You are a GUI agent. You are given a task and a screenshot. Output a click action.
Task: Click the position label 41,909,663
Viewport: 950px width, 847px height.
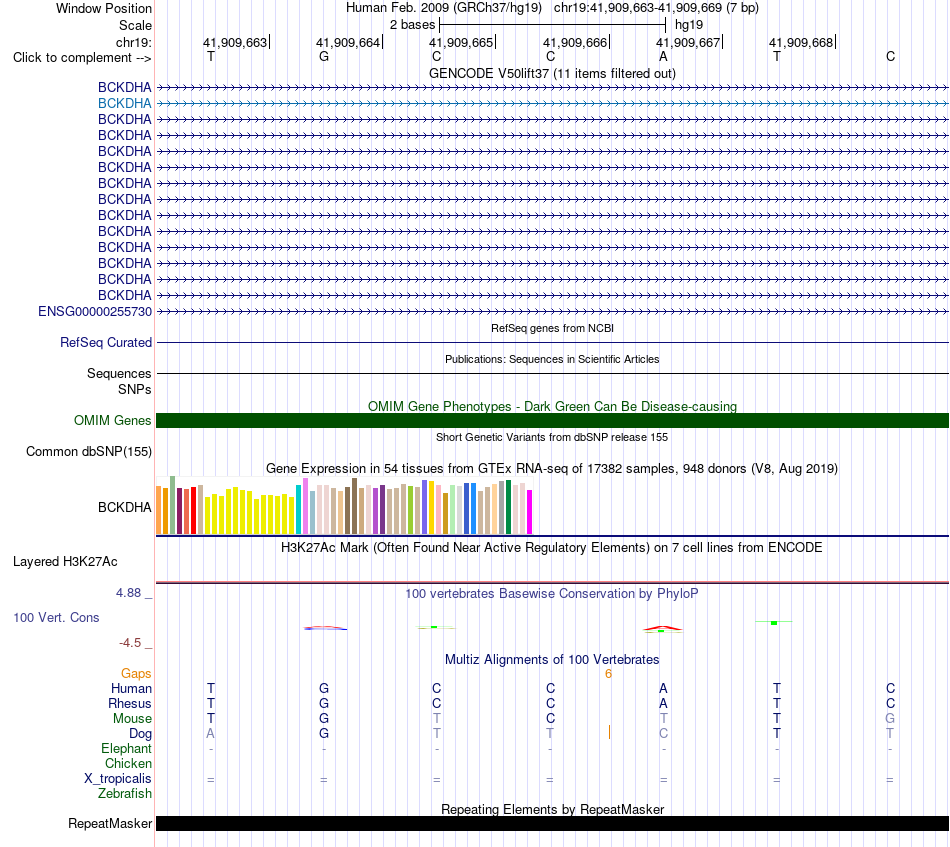234,42
